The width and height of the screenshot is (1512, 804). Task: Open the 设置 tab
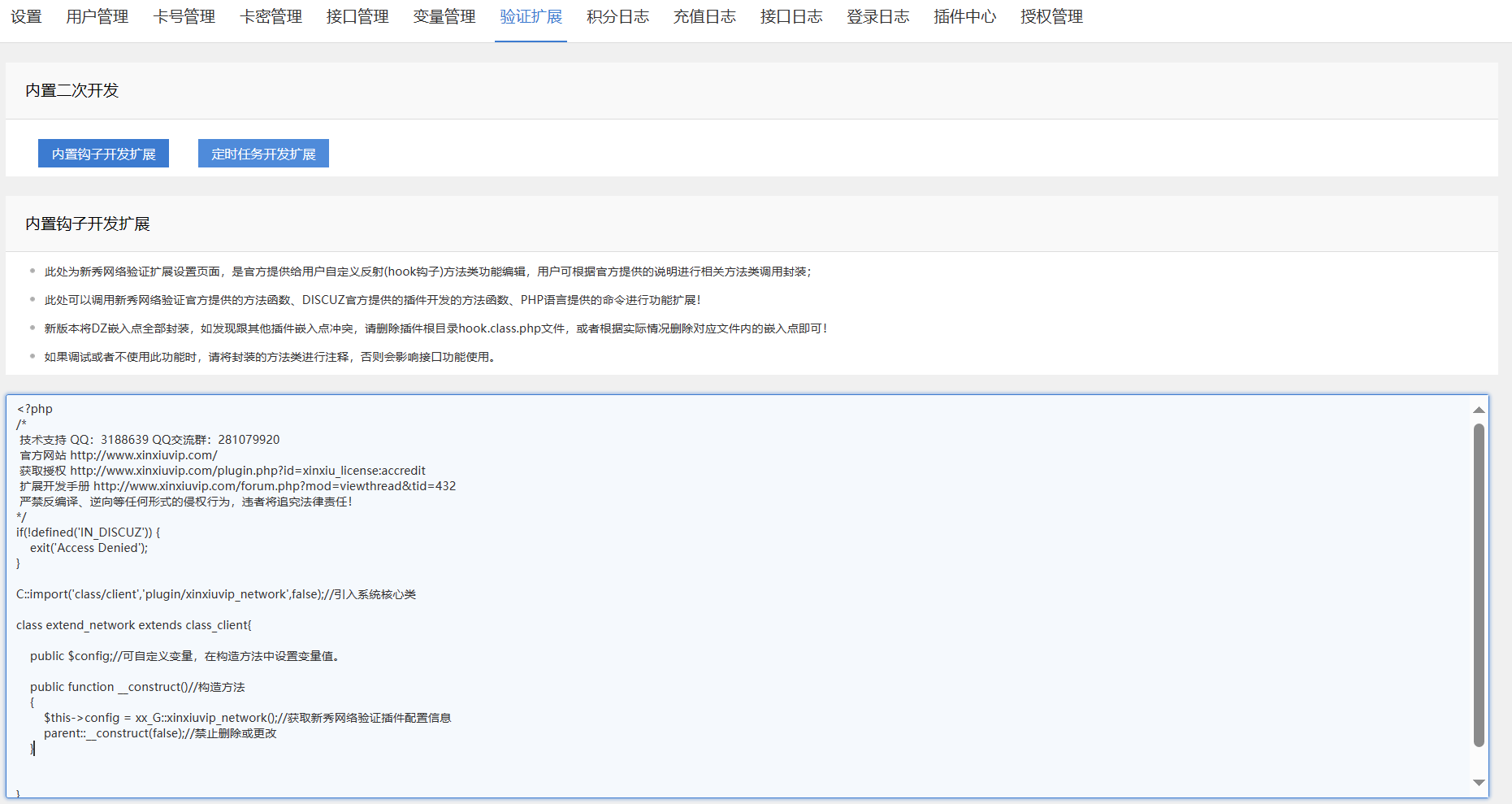26,17
